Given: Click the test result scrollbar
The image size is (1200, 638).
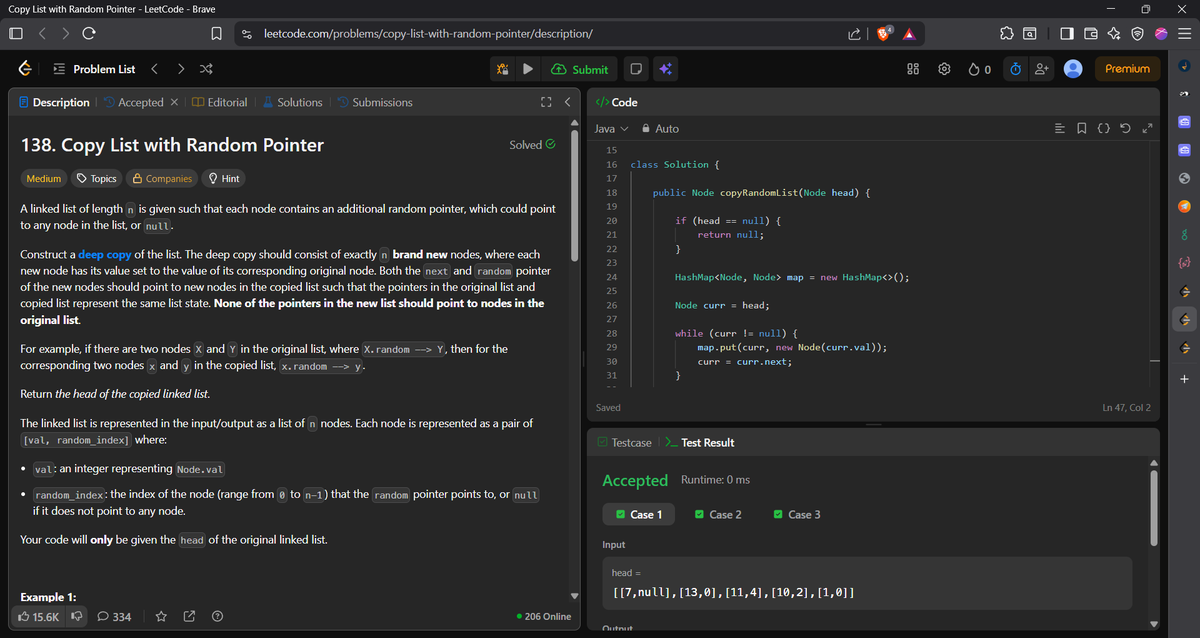Looking at the screenshot, I should click(1152, 506).
